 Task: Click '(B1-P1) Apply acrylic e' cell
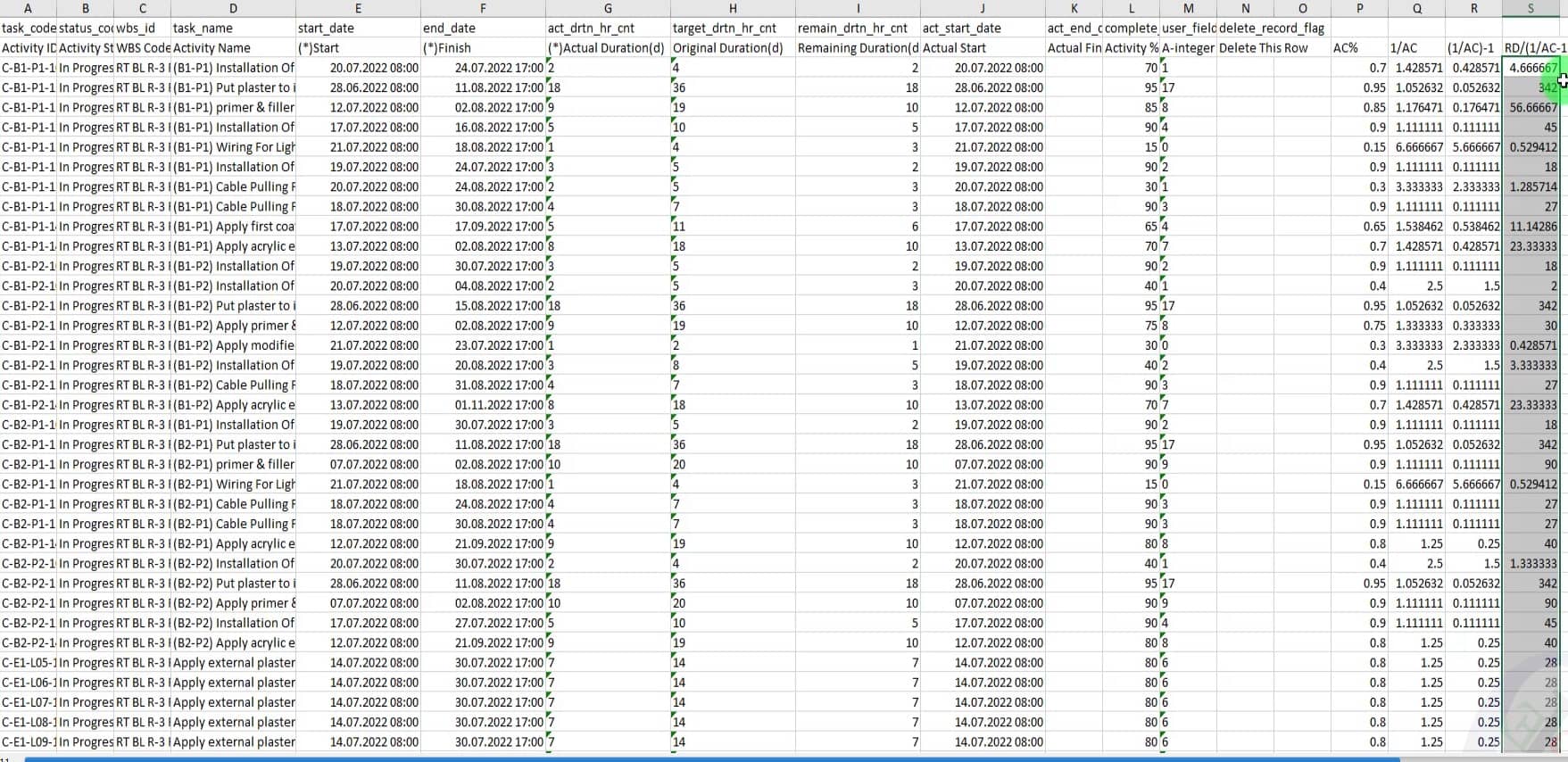(233, 246)
